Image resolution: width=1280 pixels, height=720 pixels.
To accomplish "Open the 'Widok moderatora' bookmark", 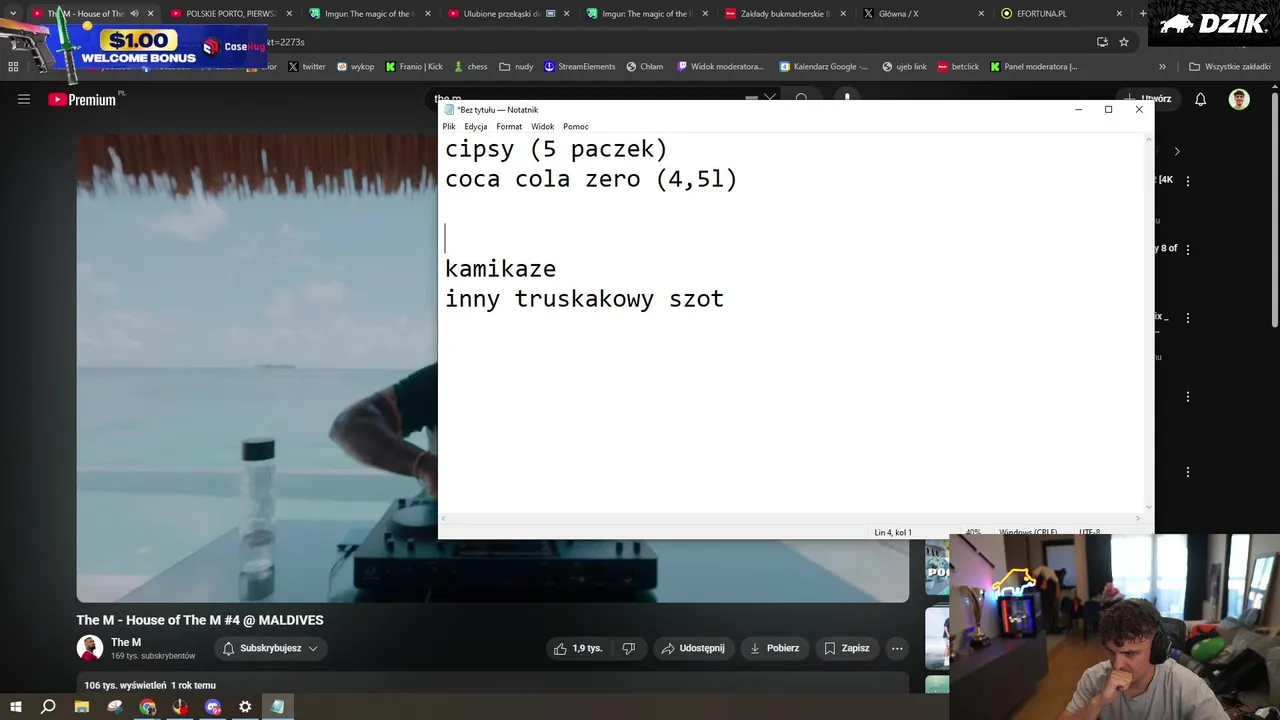I will coord(720,66).
